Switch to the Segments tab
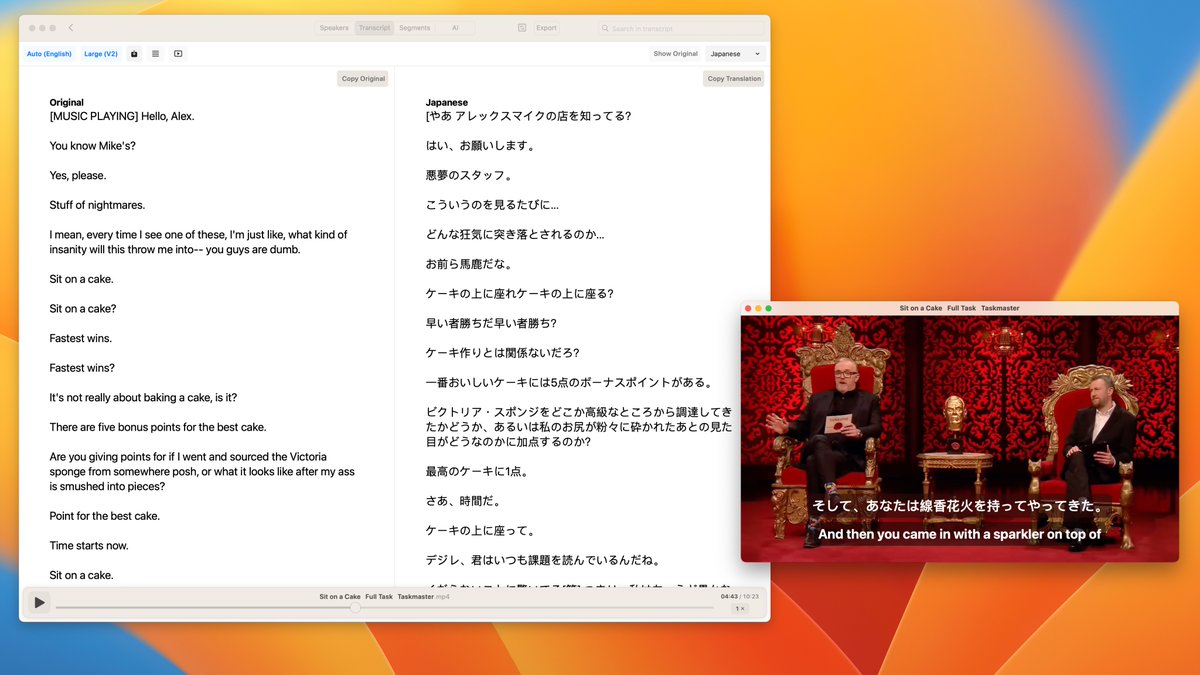The width and height of the screenshot is (1200, 675). [x=414, y=28]
